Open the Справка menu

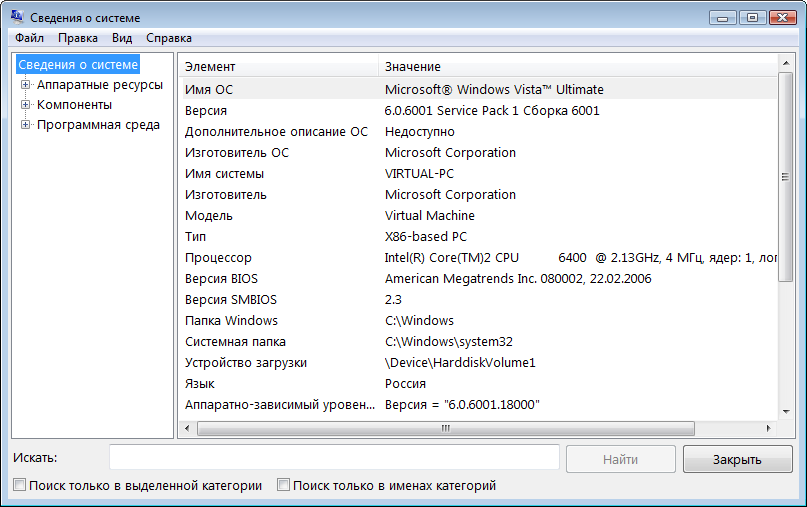pos(168,38)
